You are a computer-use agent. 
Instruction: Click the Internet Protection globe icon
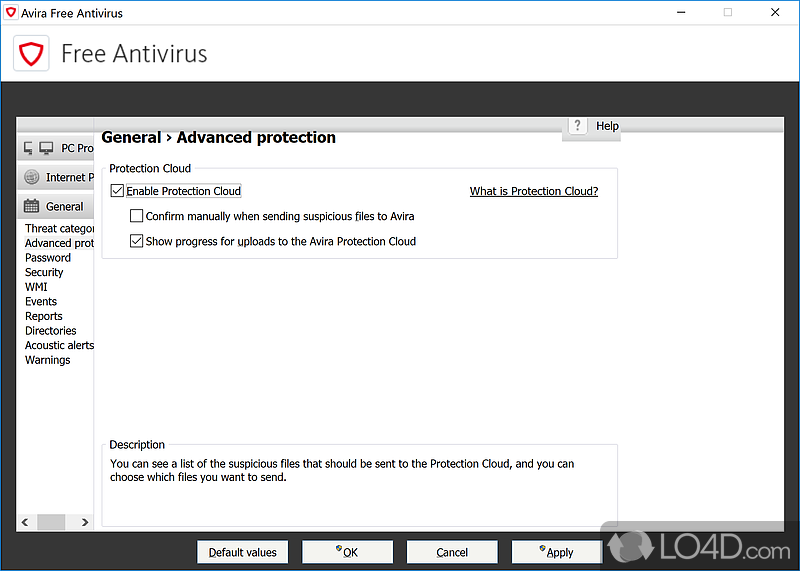point(32,177)
